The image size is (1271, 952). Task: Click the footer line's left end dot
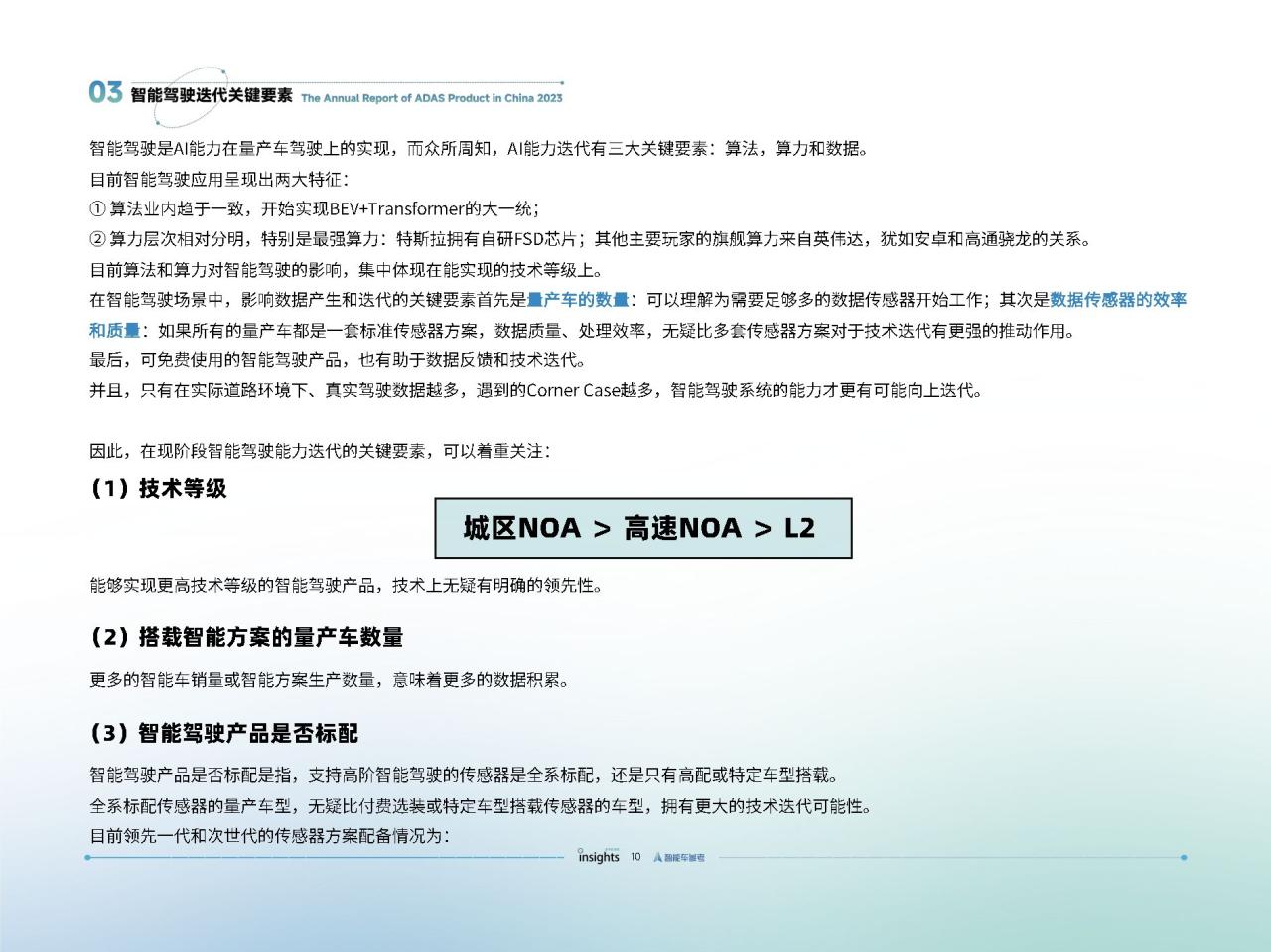(x=88, y=857)
